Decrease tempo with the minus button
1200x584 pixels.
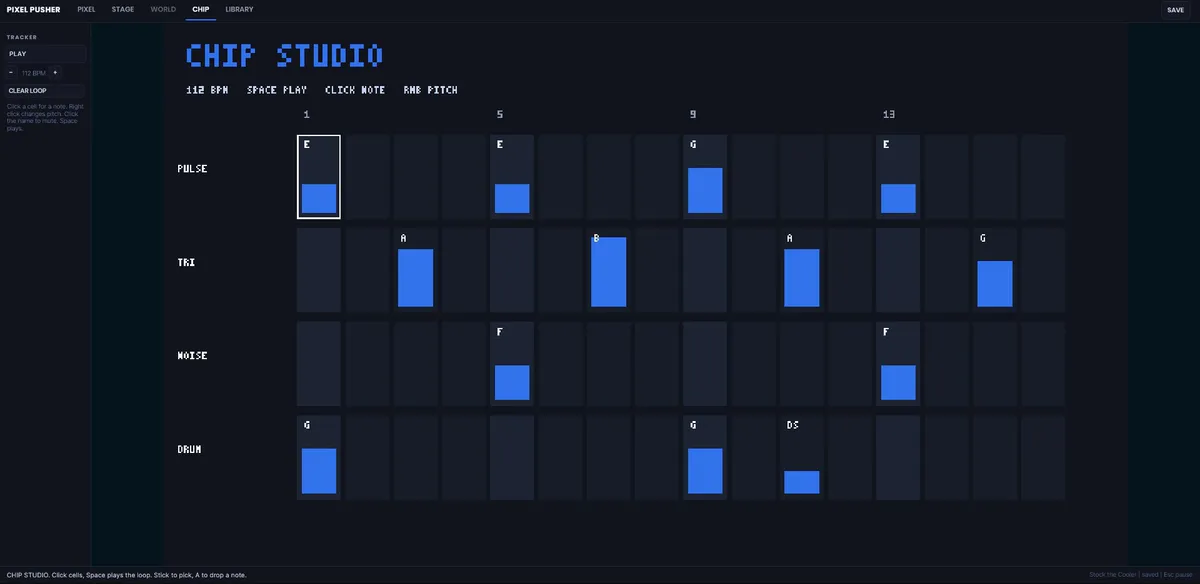(x=11, y=73)
